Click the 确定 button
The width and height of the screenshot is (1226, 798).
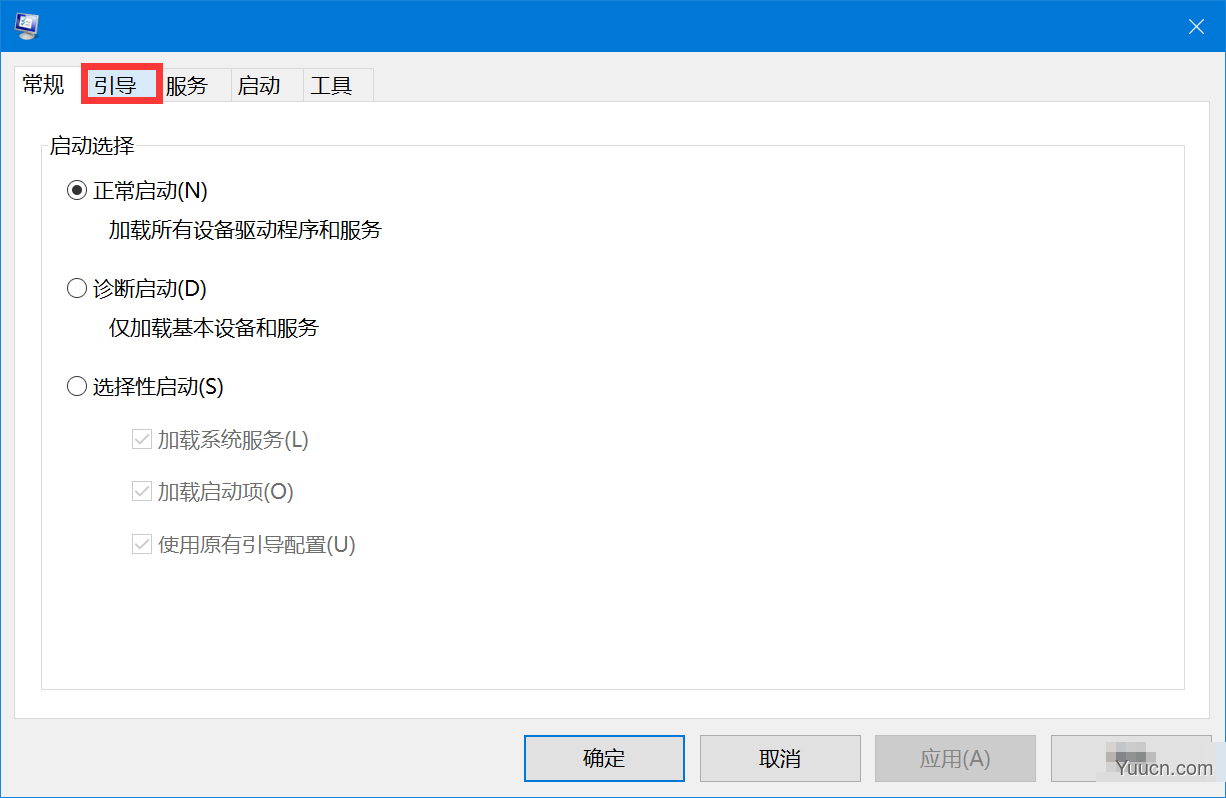click(604, 758)
